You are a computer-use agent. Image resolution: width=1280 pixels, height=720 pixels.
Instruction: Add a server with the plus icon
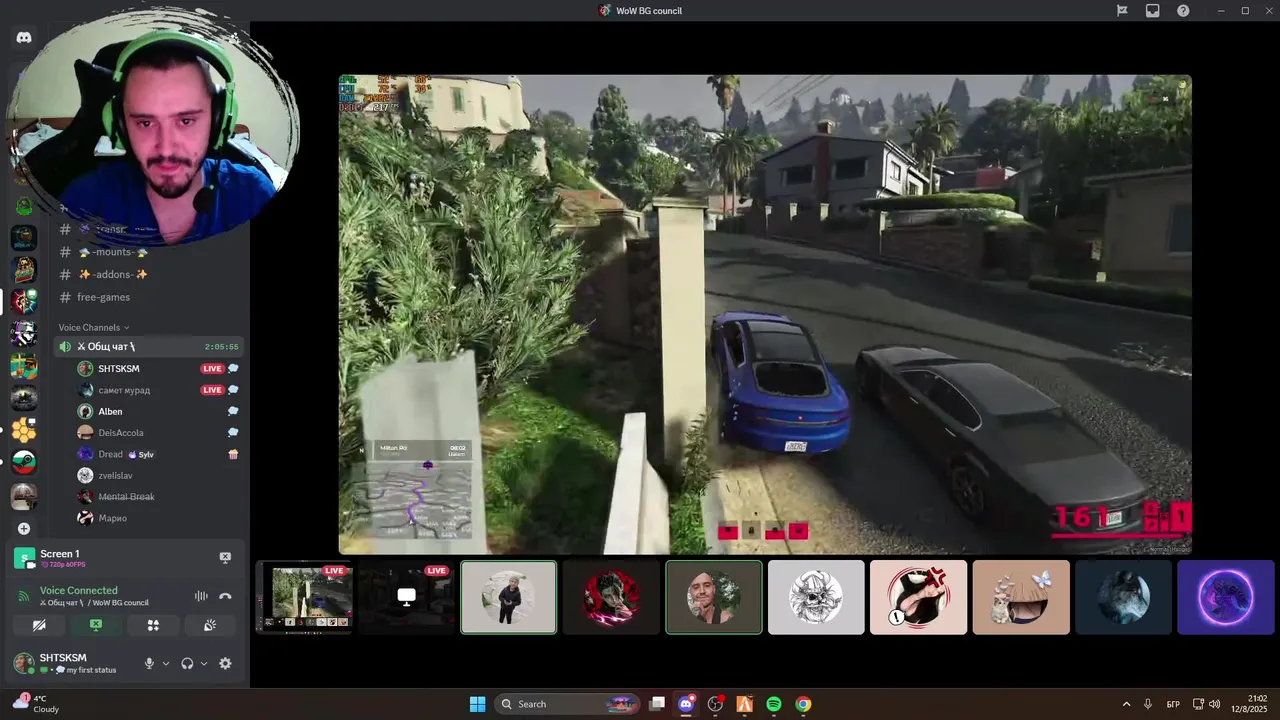(x=24, y=528)
